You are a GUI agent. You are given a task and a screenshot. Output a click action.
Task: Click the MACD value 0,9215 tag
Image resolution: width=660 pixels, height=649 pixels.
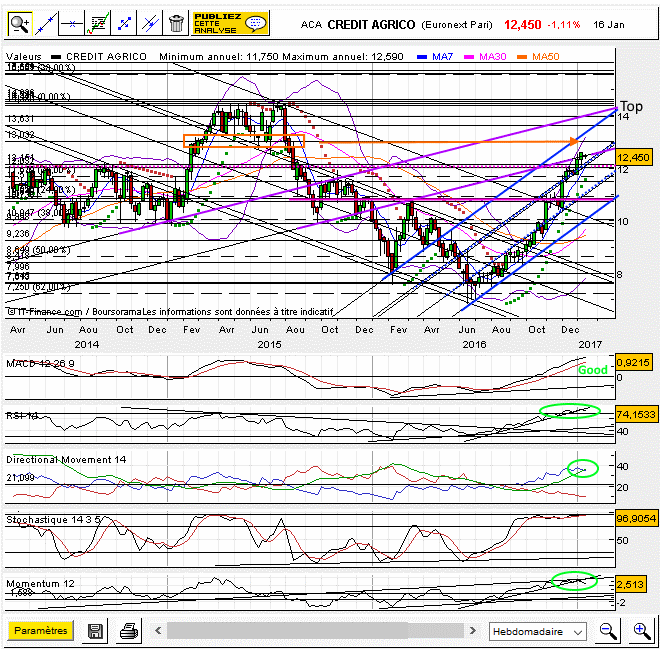pos(634,362)
